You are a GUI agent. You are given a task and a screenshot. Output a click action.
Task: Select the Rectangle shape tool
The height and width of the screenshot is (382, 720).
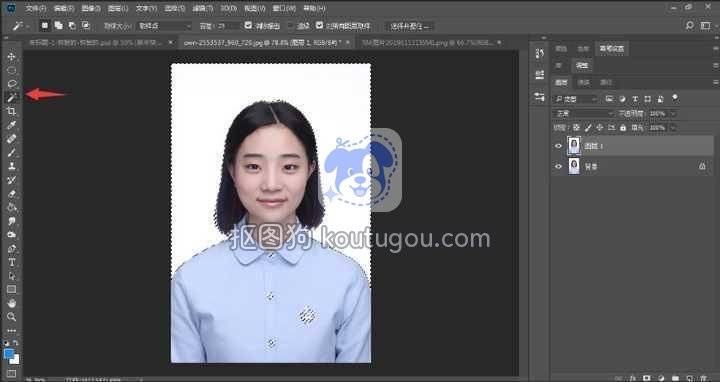pyautogui.click(x=11, y=289)
